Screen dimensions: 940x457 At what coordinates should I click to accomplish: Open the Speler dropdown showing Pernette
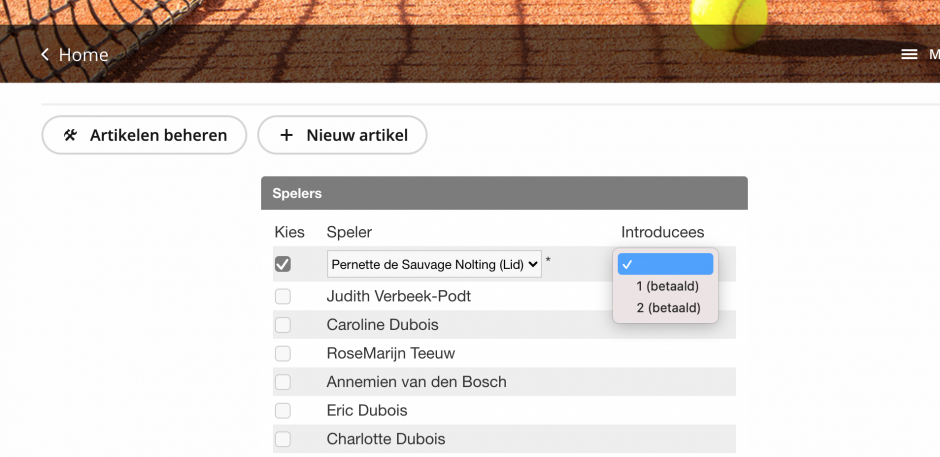coord(434,264)
